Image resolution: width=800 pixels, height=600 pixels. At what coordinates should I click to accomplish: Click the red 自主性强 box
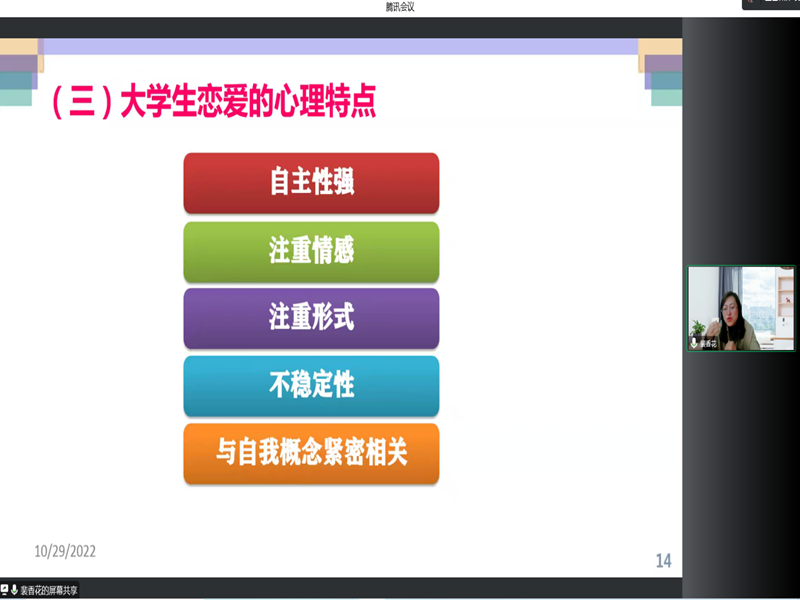pos(311,183)
